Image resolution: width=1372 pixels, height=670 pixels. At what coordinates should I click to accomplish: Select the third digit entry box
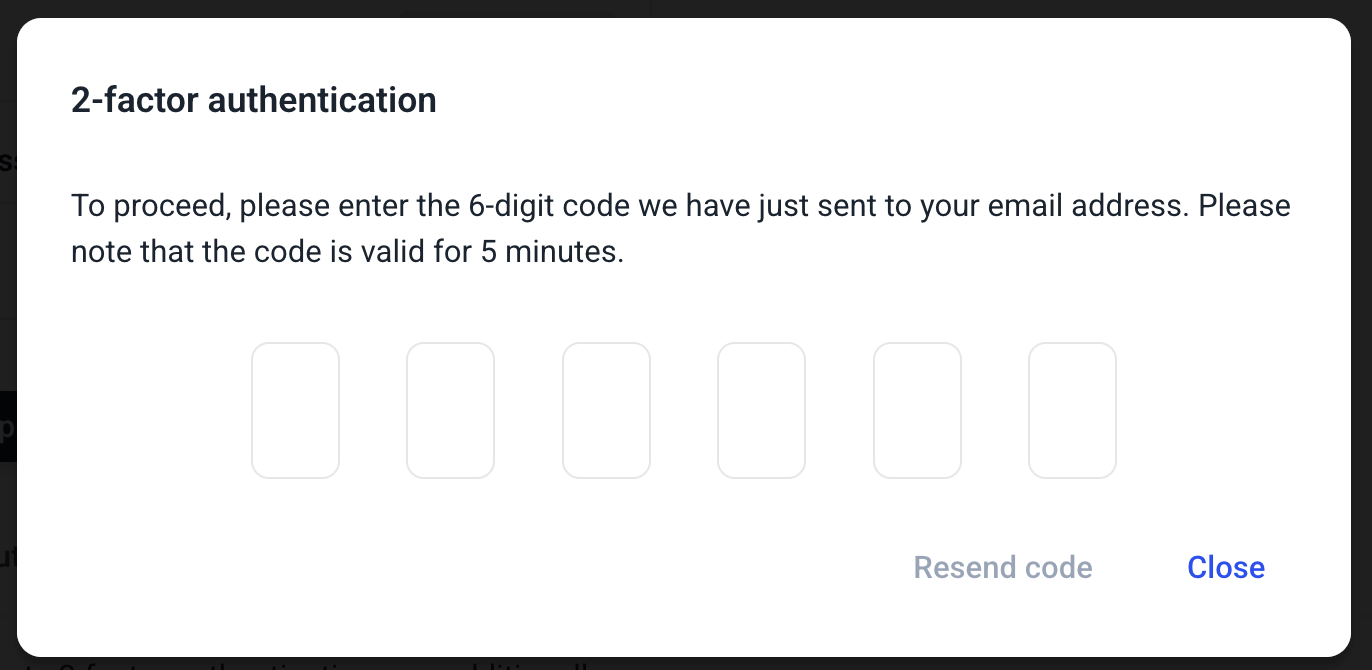606,410
